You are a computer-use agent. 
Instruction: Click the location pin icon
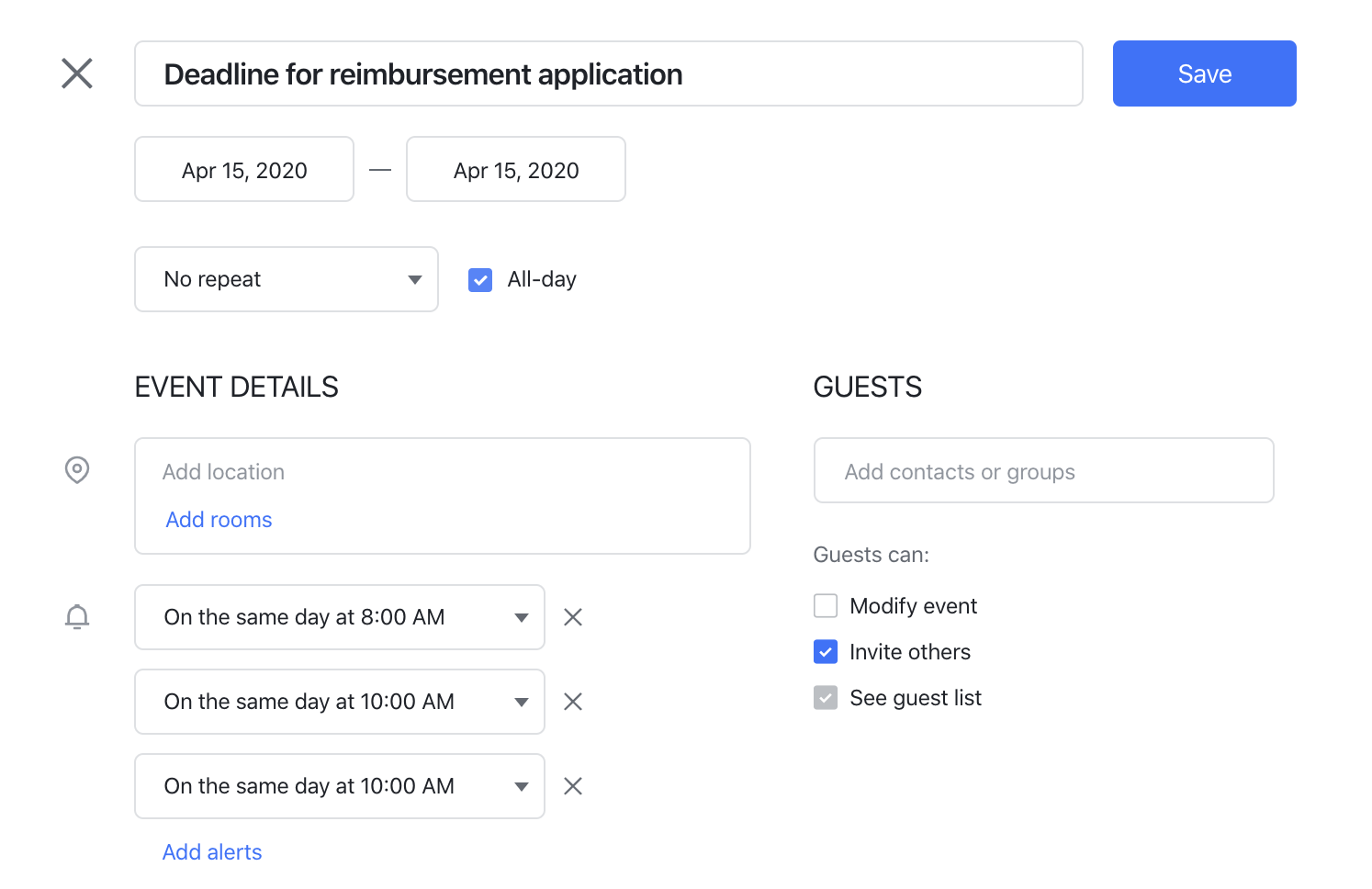[77, 470]
